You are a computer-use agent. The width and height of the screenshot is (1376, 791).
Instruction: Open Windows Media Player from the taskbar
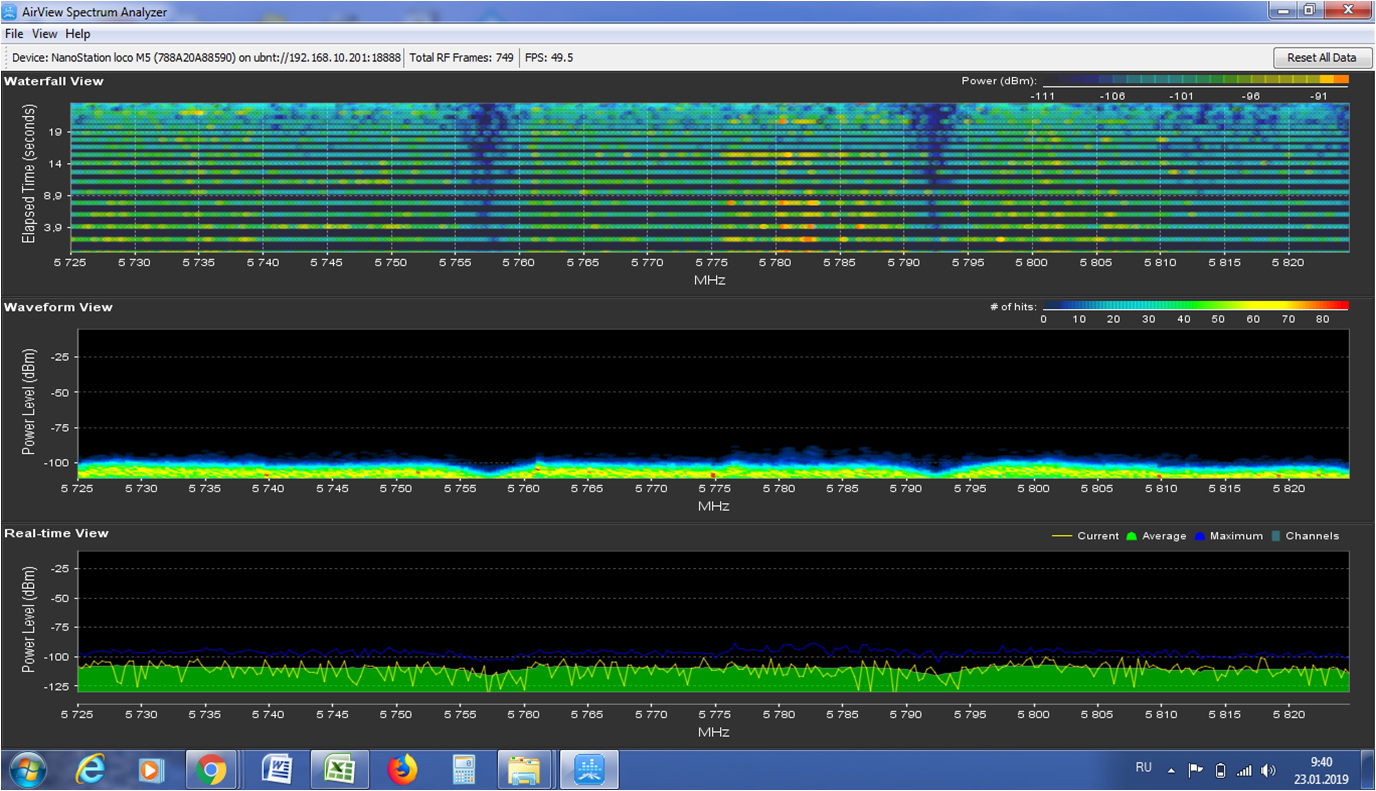[151, 770]
